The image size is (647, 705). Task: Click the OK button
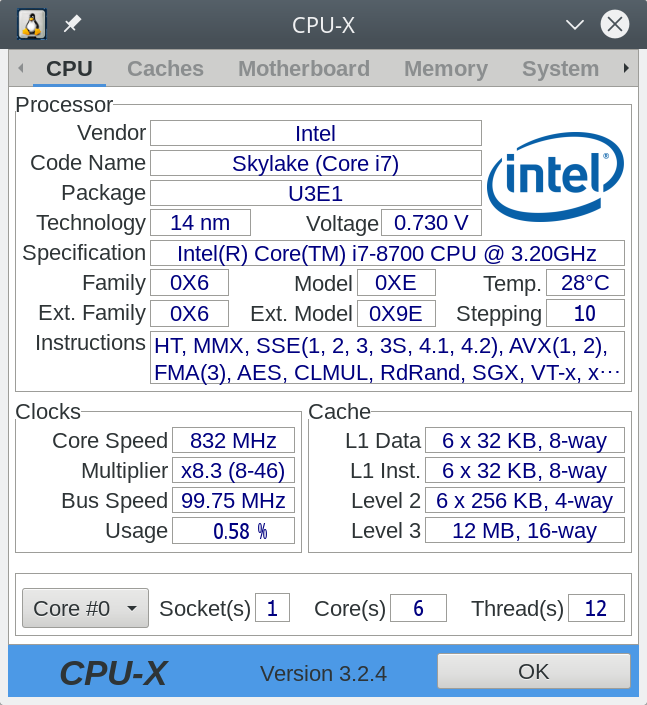[x=534, y=671]
